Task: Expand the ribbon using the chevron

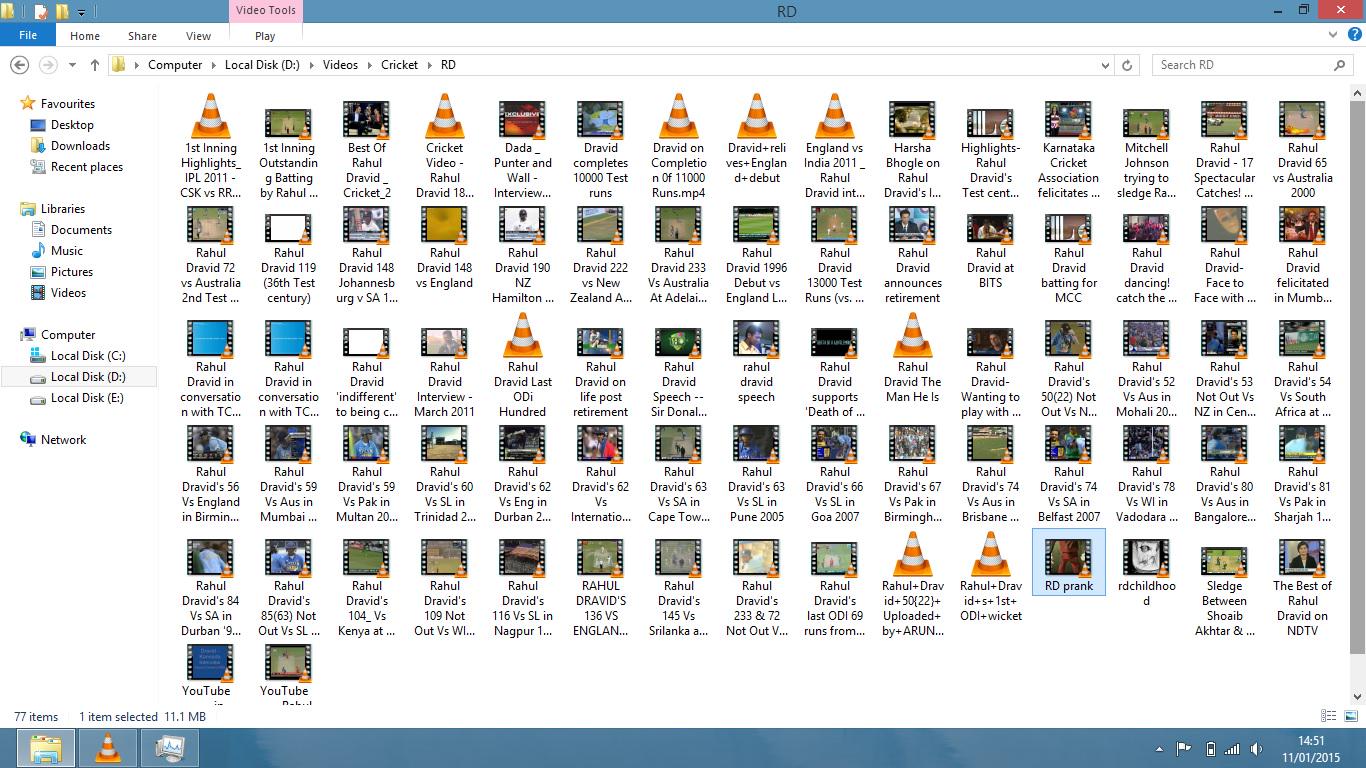Action: pos(1333,36)
